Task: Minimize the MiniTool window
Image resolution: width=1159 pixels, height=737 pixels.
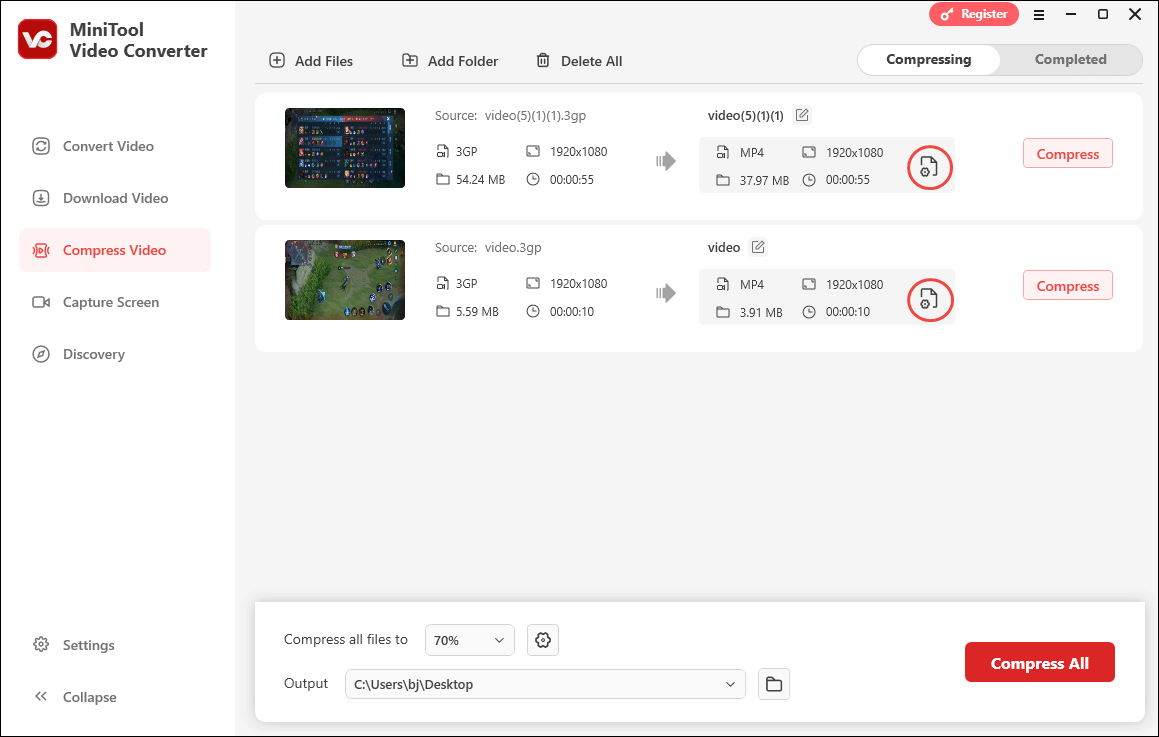Action: 1070,15
